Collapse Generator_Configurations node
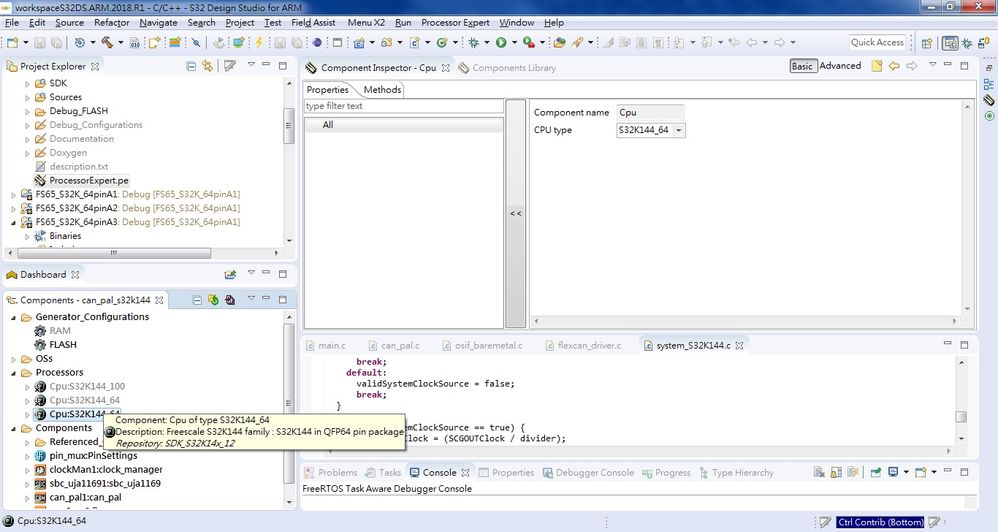This screenshot has height=532, width=998. pyautogui.click(x=13, y=317)
